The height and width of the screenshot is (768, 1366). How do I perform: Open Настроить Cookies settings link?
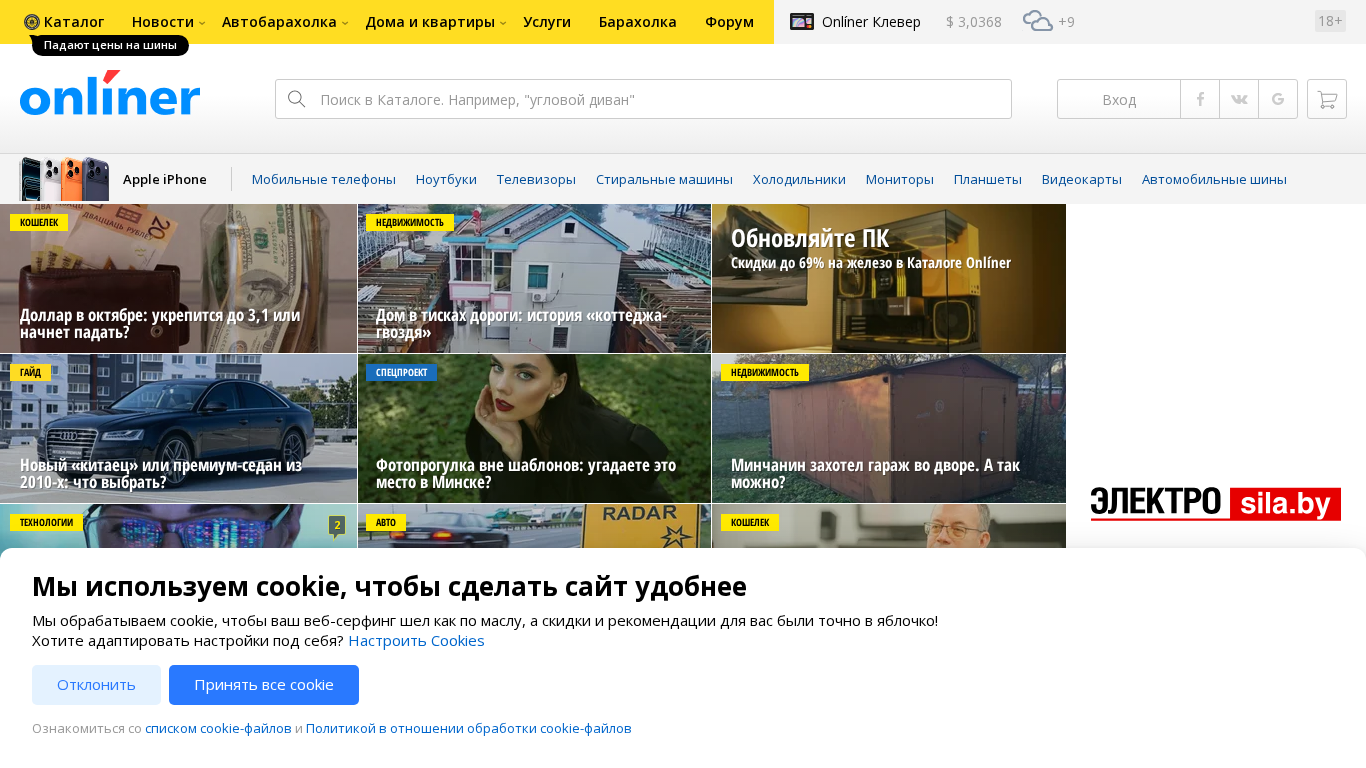click(x=416, y=641)
